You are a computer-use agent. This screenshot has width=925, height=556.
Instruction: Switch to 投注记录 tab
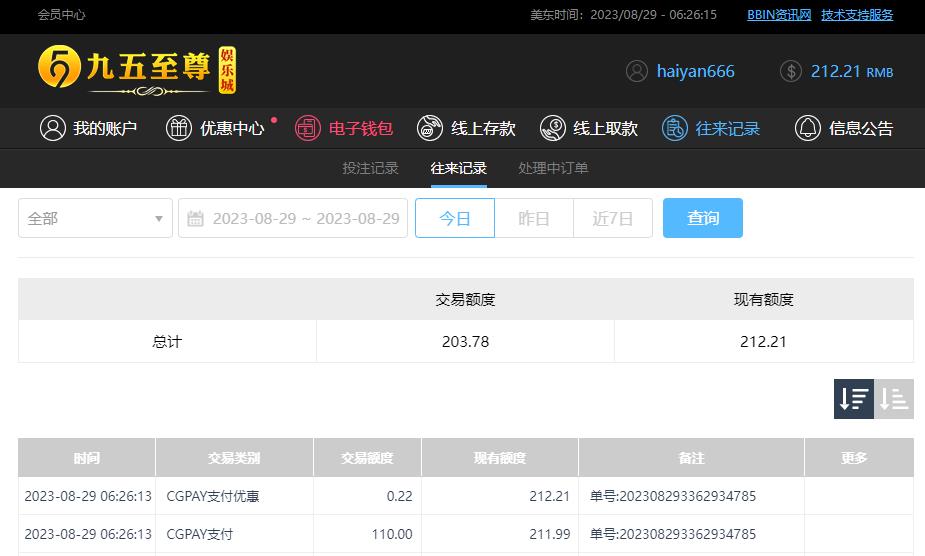[x=370, y=168]
